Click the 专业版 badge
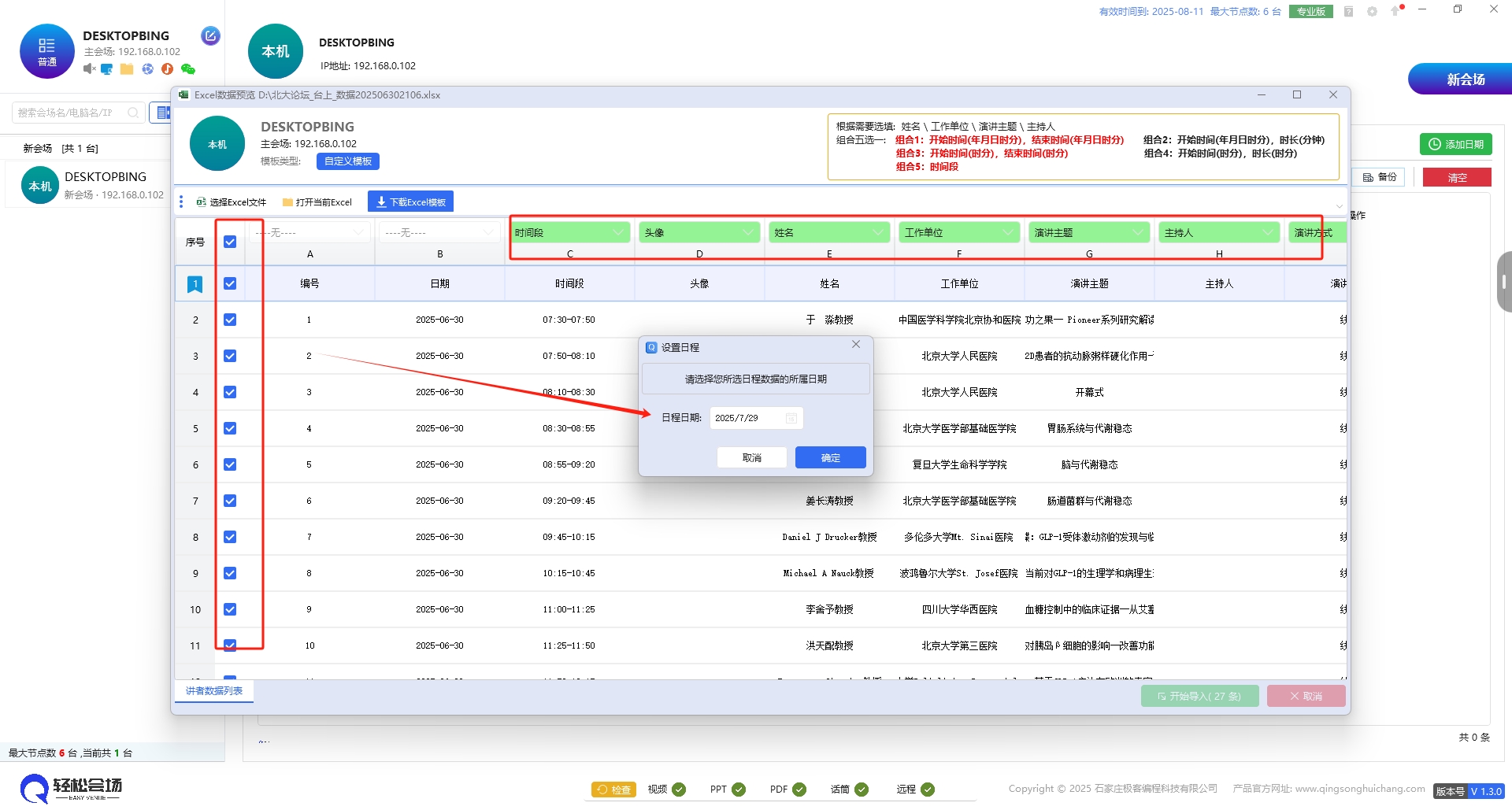The image size is (1512, 810). [x=1311, y=11]
